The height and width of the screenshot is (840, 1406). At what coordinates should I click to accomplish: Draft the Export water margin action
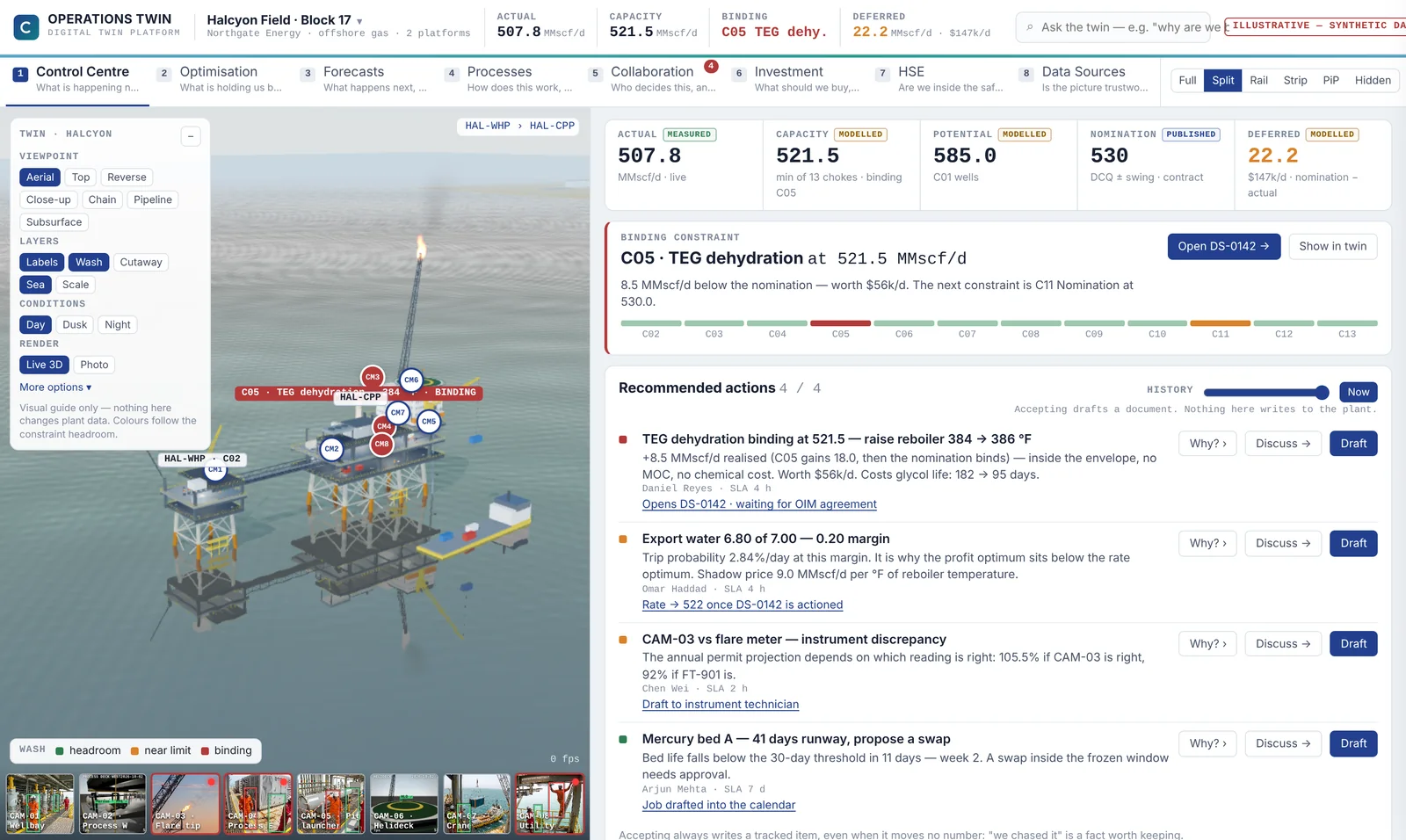1353,543
